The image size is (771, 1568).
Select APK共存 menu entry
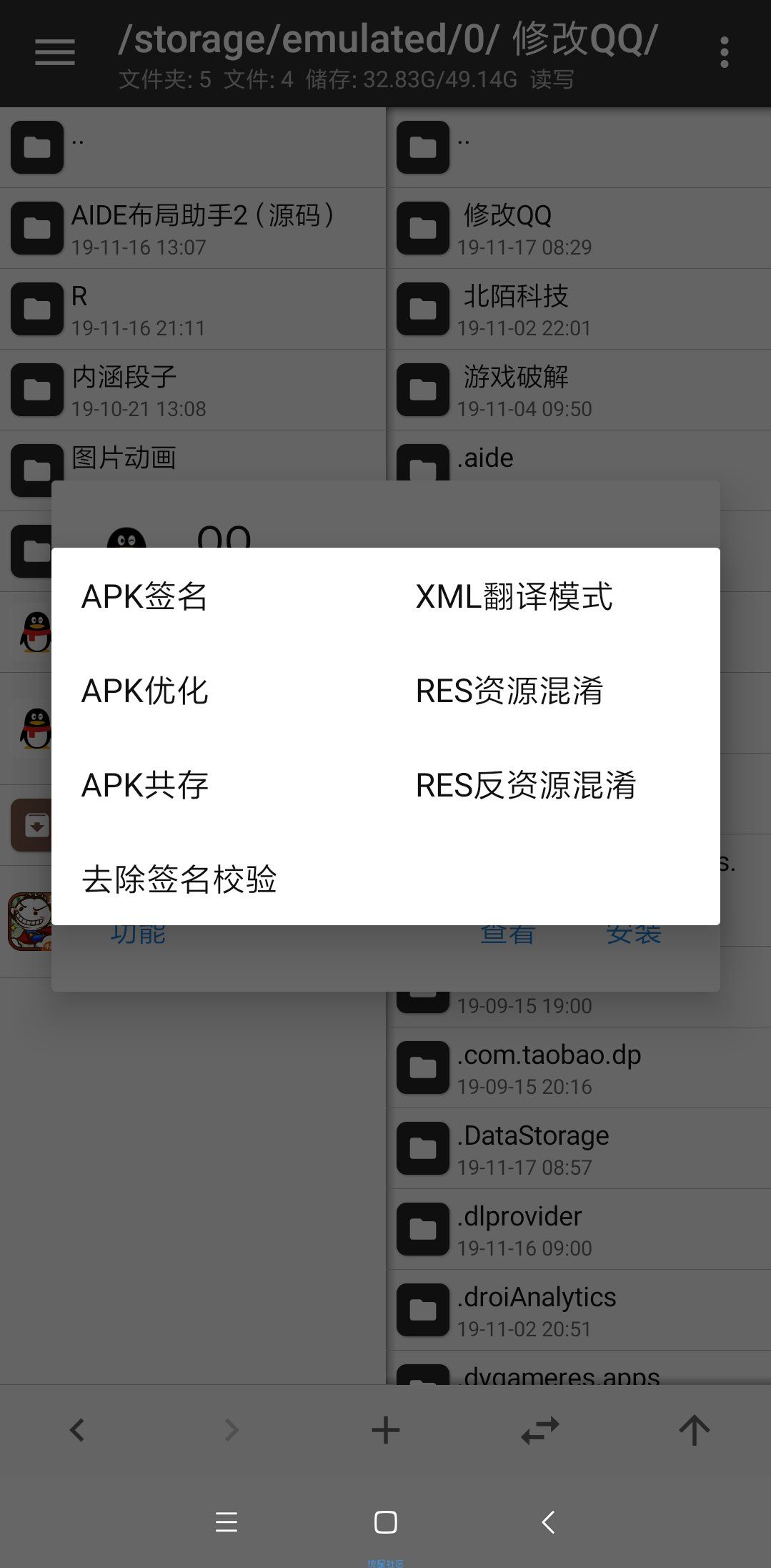click(144, 784)
